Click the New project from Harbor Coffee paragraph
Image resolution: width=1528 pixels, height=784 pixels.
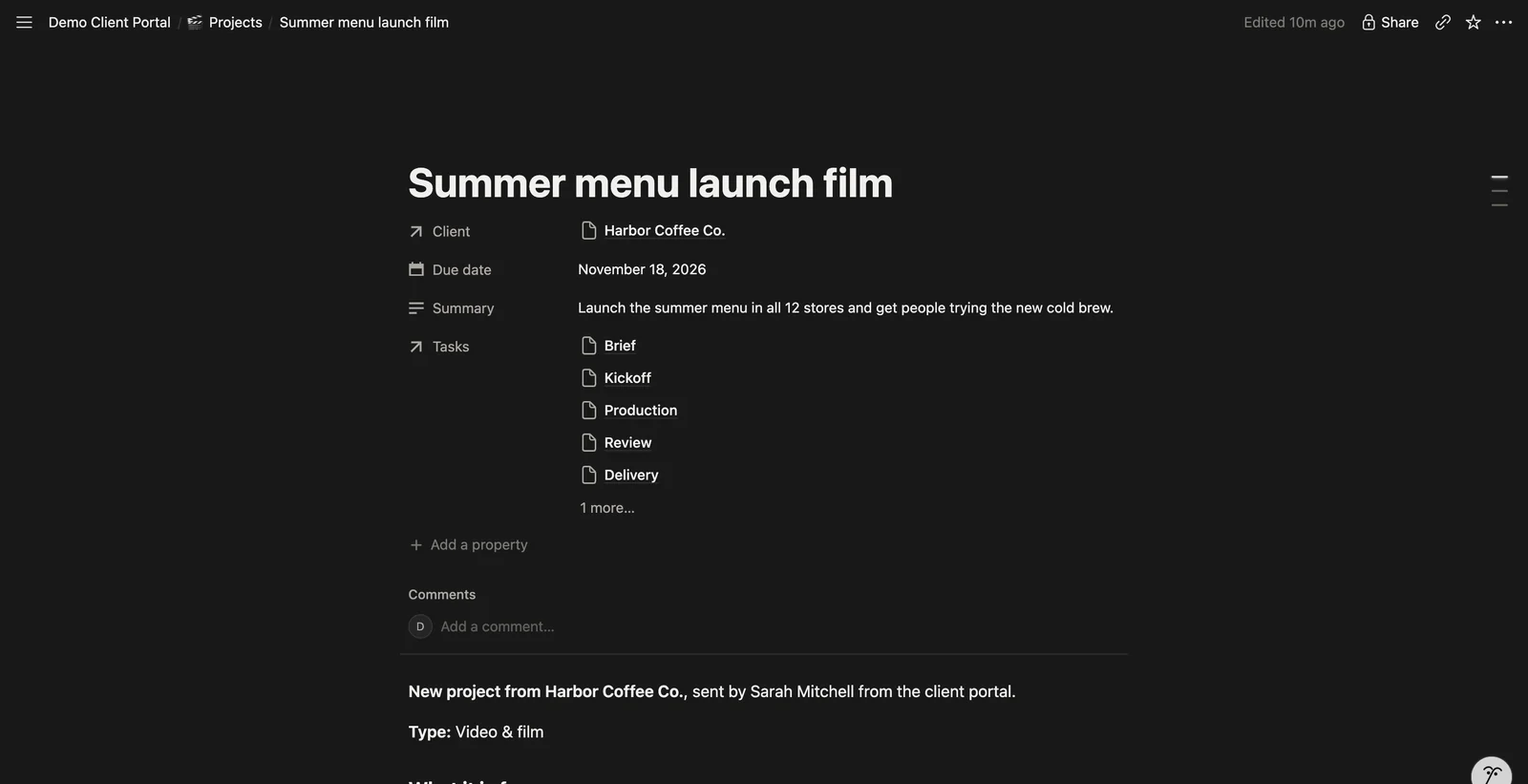[x=711, y=691]
